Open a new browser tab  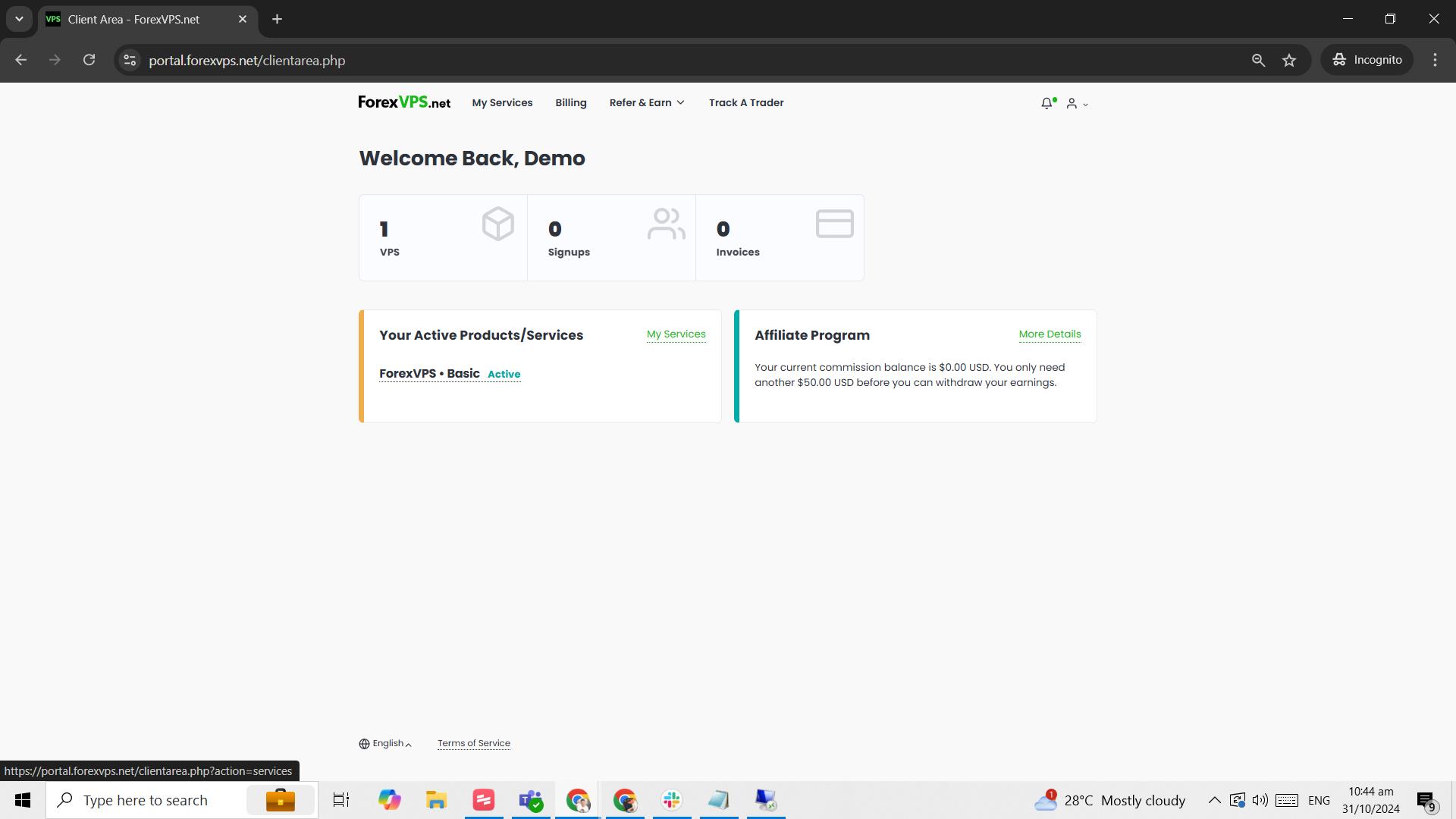(277, 19)
